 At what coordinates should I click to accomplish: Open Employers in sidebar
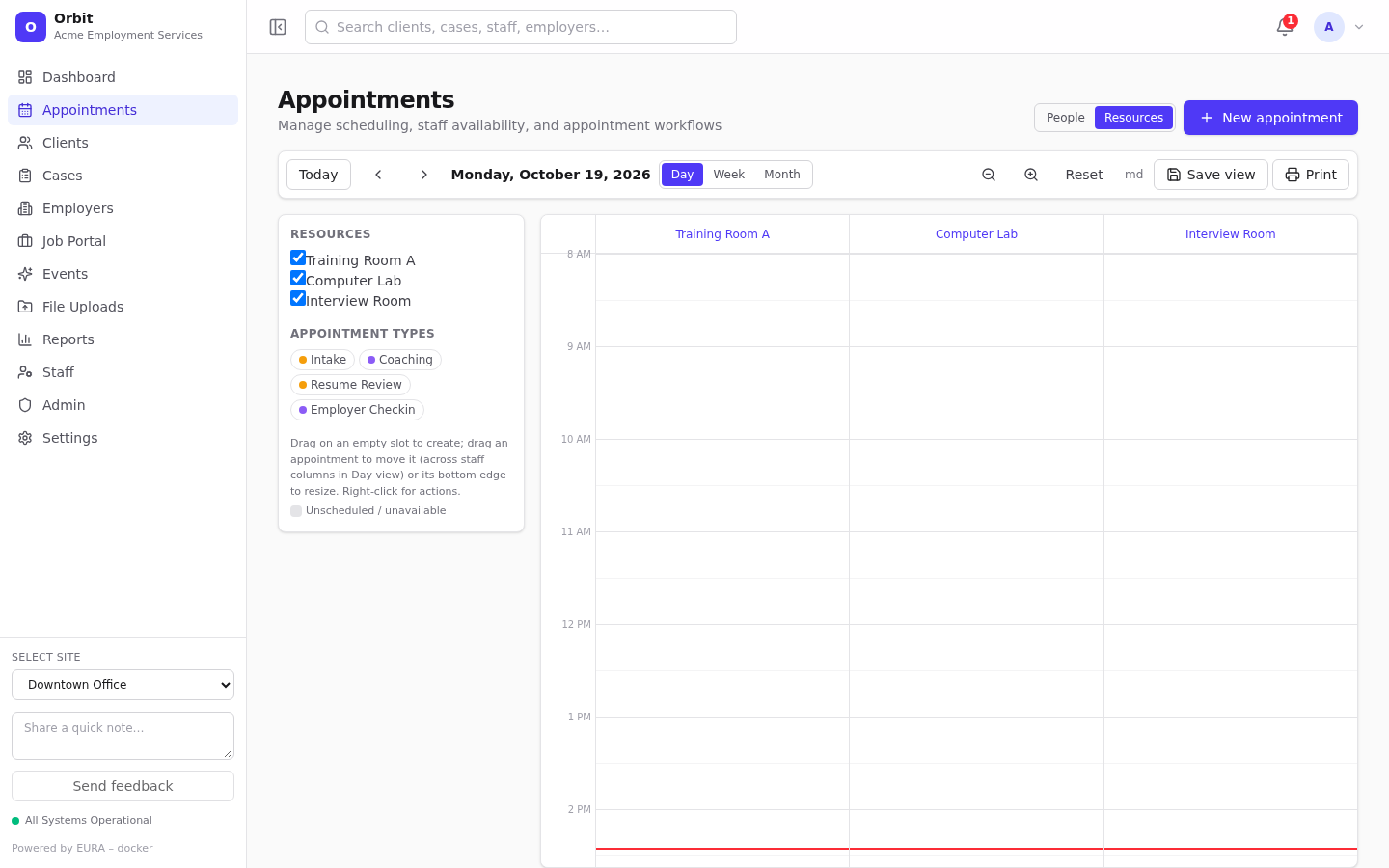123,208
